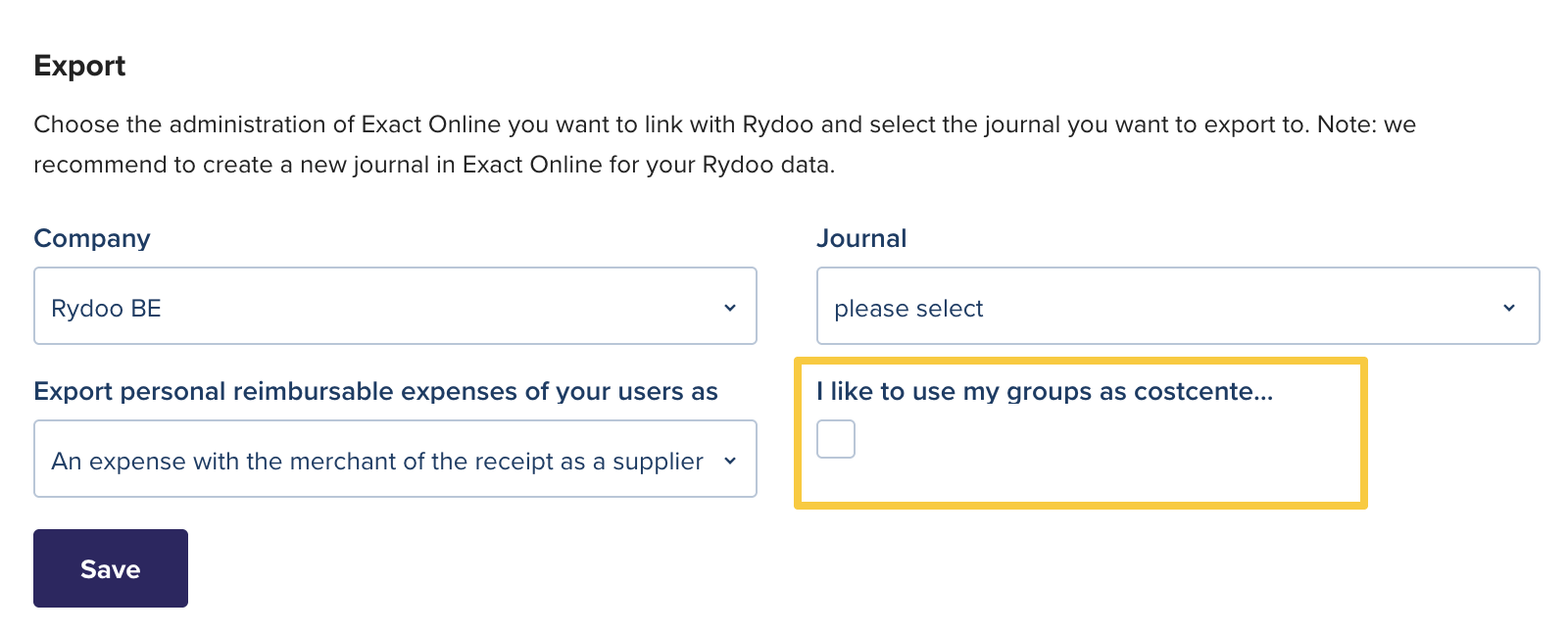Click the "An expense with the merchant" option text

377,462
